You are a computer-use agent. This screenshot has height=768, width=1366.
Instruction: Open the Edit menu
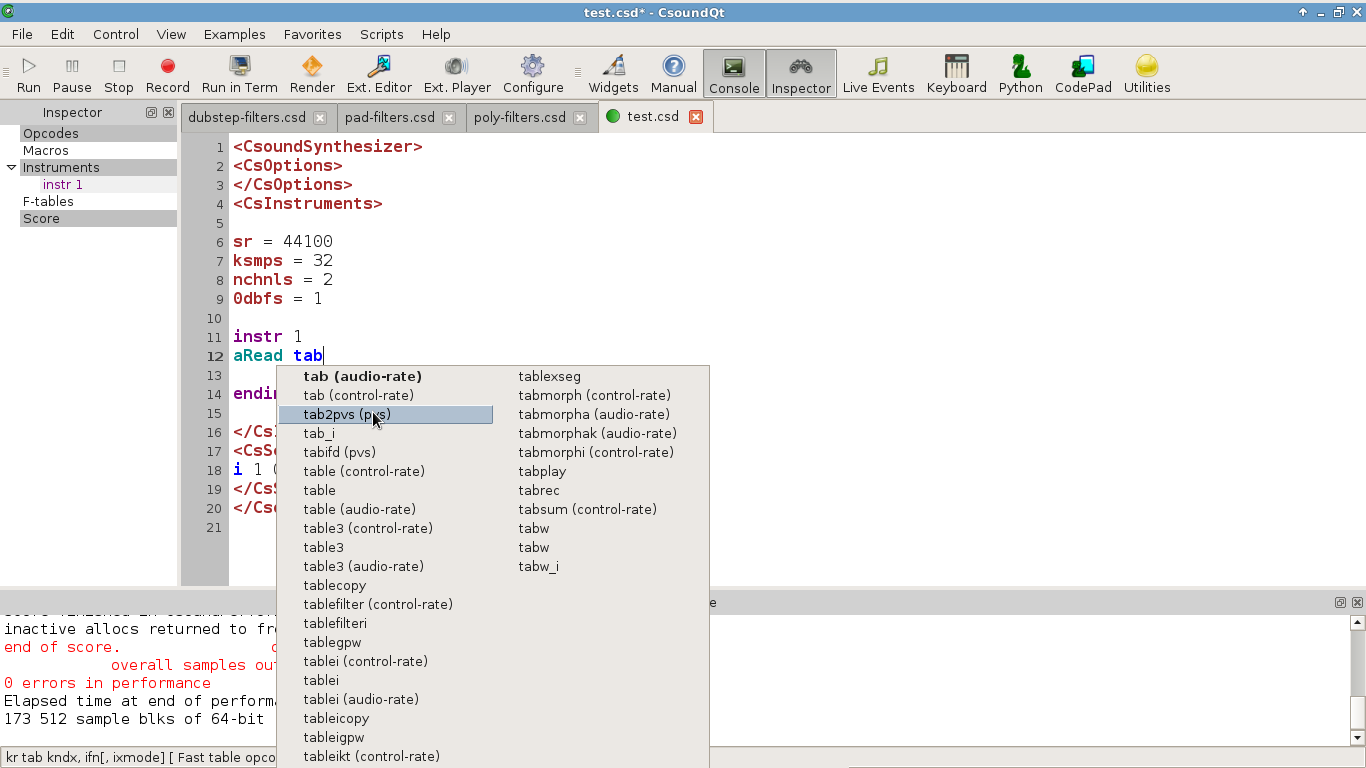pos(63,34)
